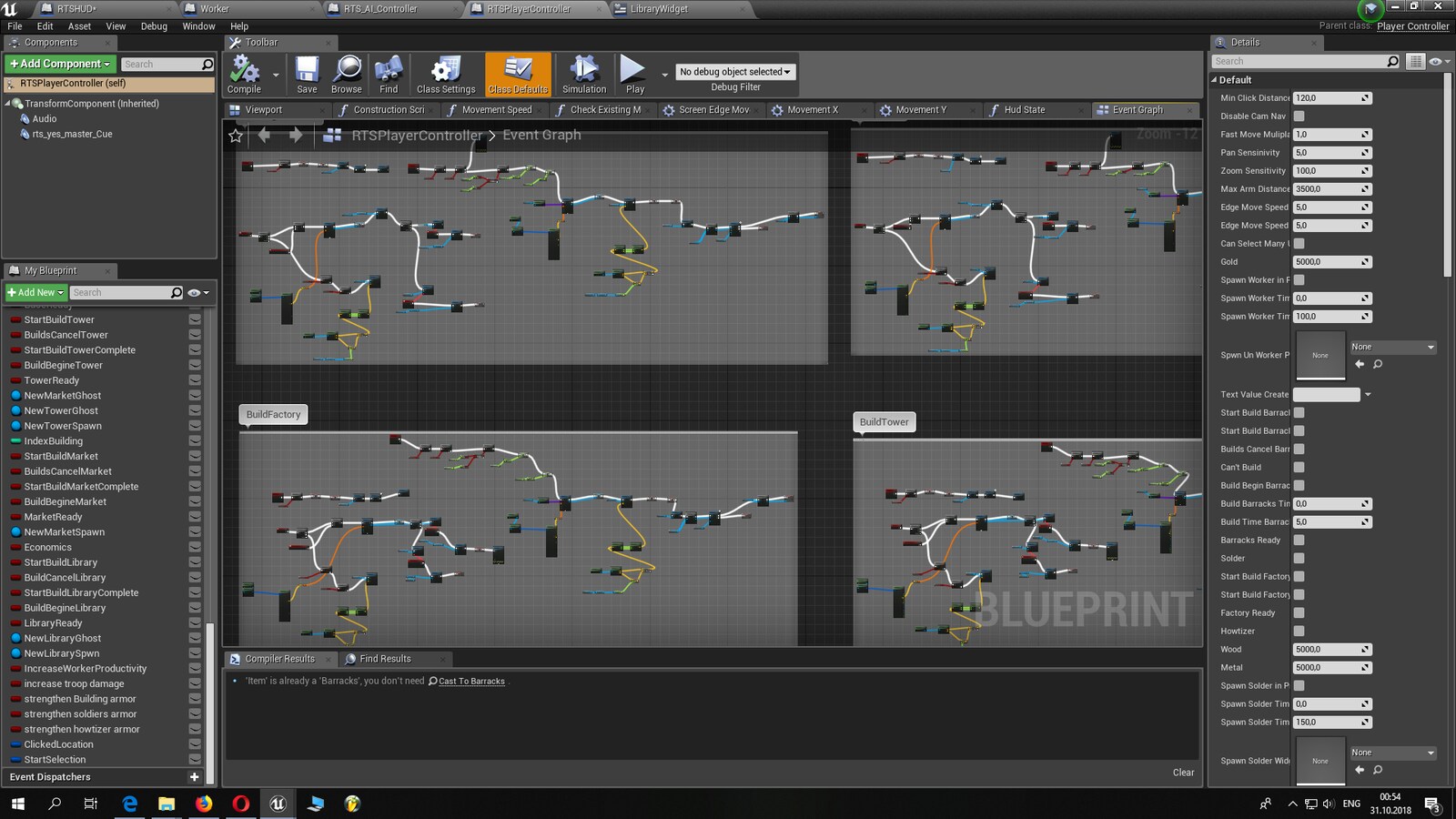Screen dimensions: 1456x819
Task: Open the Add Component dropdown
Action: pos(58,64)
